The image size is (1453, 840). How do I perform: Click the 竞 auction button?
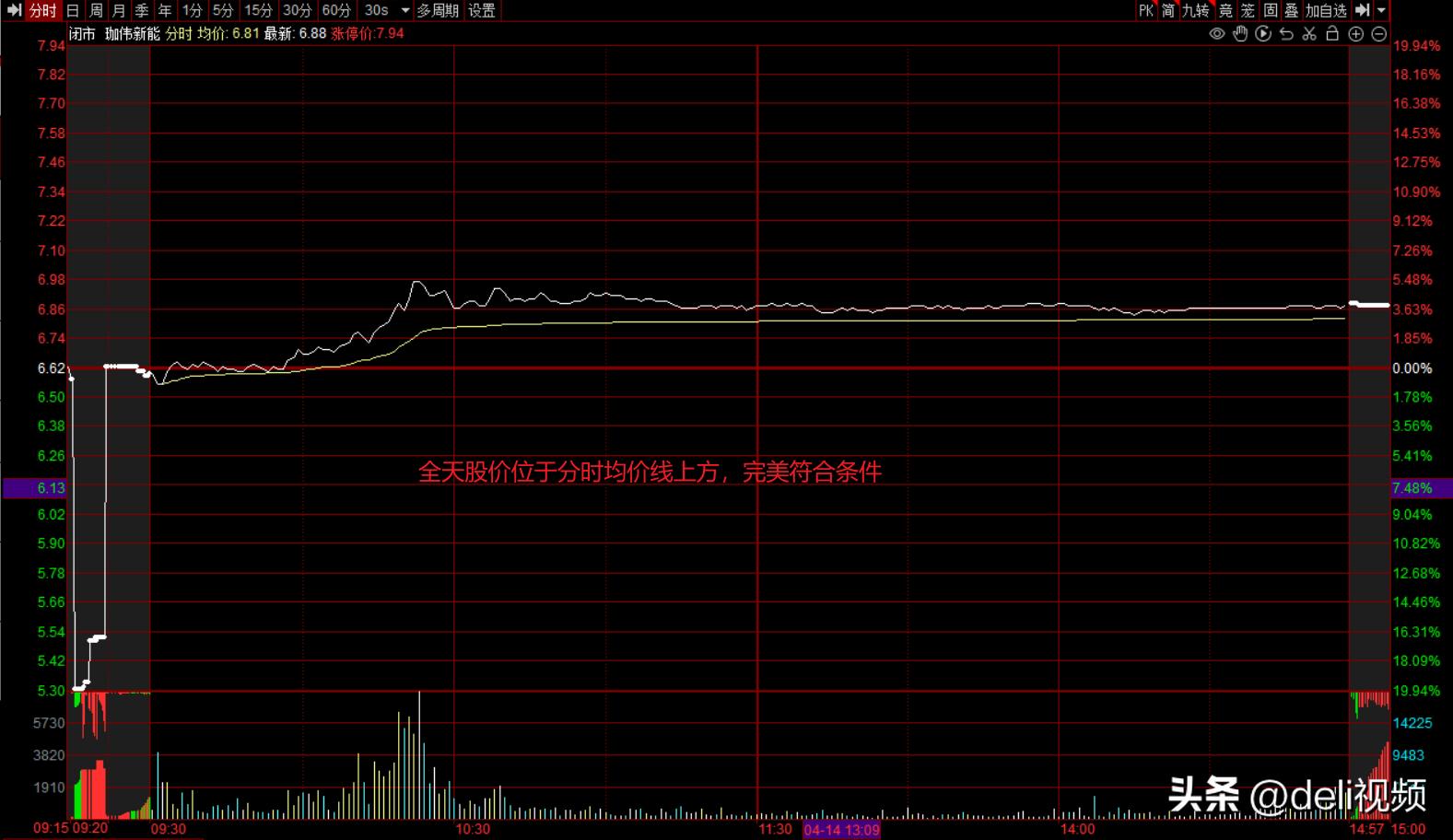tap(1225, 10)
